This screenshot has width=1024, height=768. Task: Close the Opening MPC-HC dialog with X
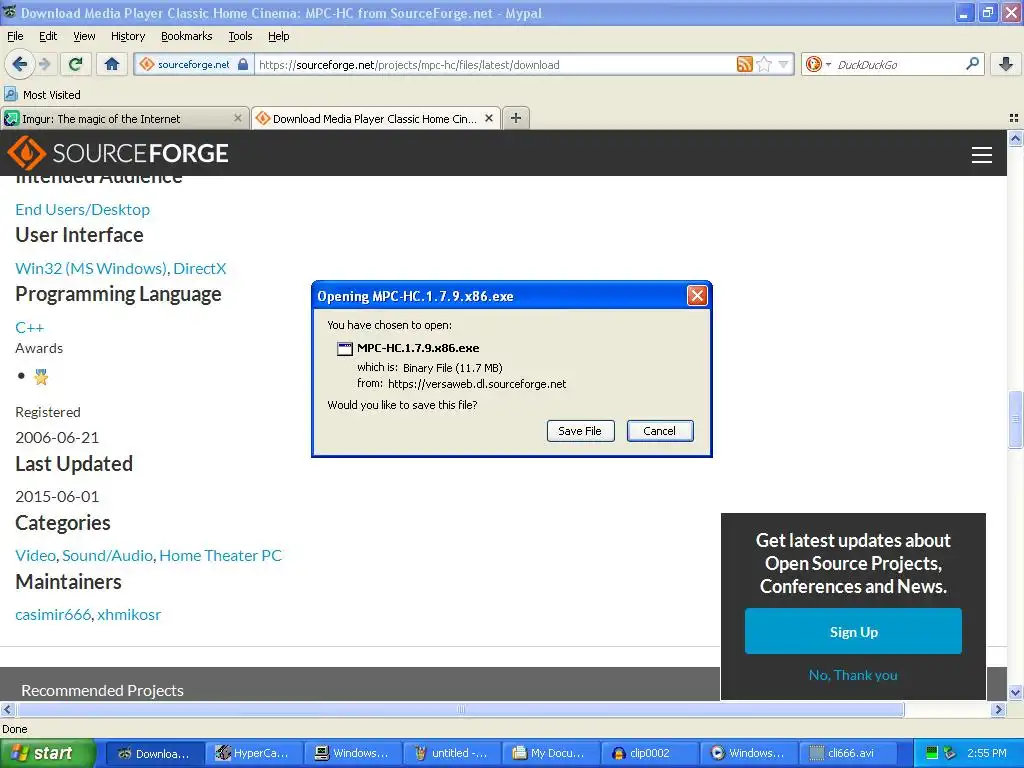[697, 296]
